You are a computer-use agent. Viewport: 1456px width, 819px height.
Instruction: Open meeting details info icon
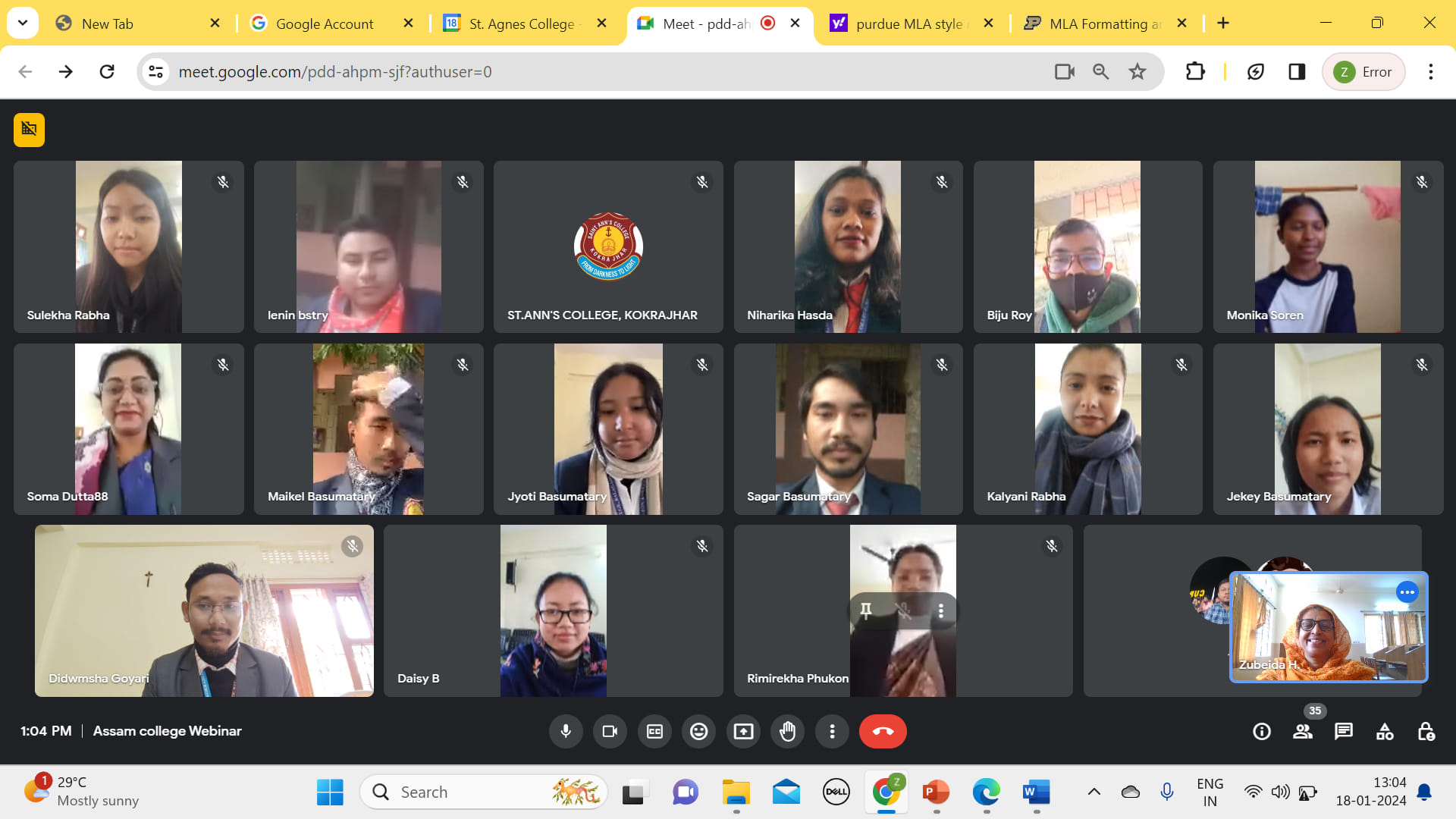pos(1262,731)
